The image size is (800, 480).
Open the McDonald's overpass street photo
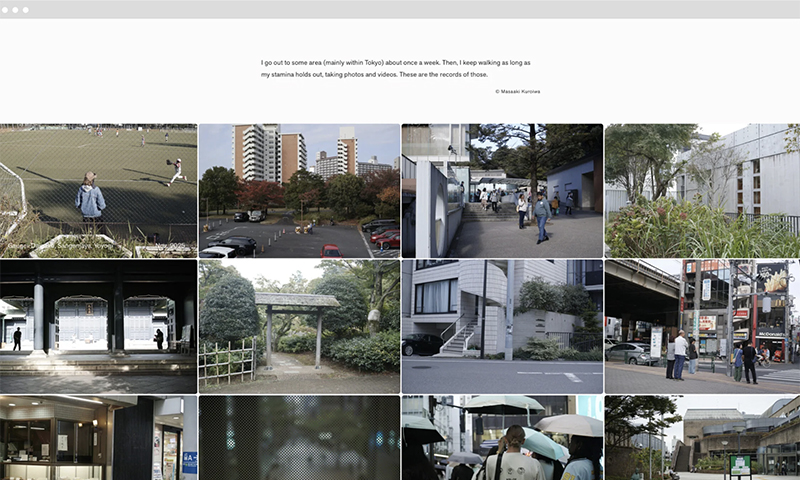coord(703,326)
